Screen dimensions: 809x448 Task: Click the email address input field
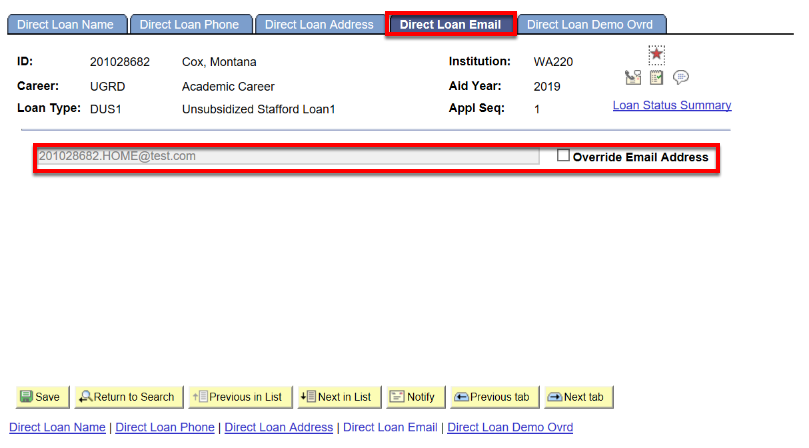coord(287,156)
